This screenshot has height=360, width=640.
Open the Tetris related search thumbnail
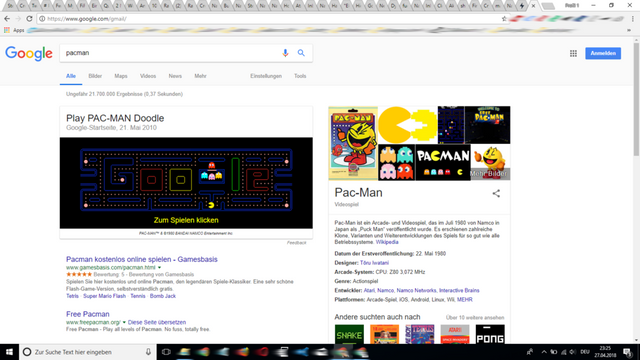[x=420, y=334]
